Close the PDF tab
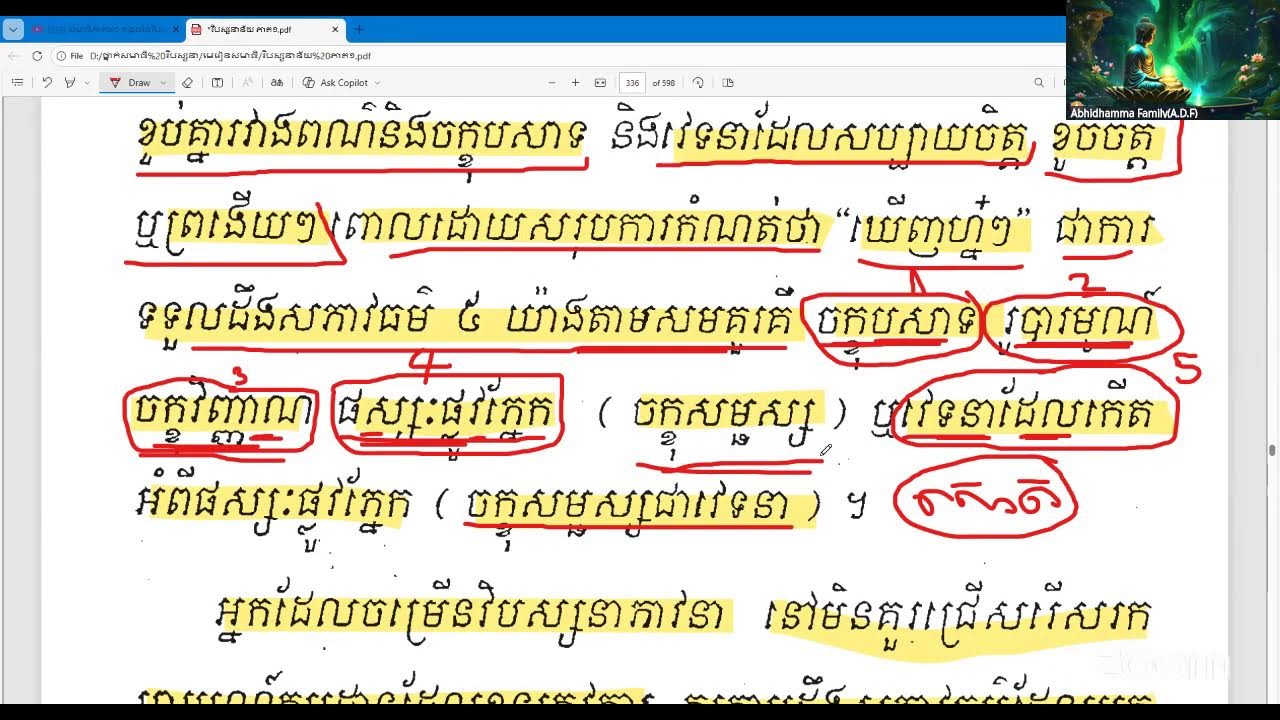The width and height of the screenshot is (1280, 720). (334, 30)
